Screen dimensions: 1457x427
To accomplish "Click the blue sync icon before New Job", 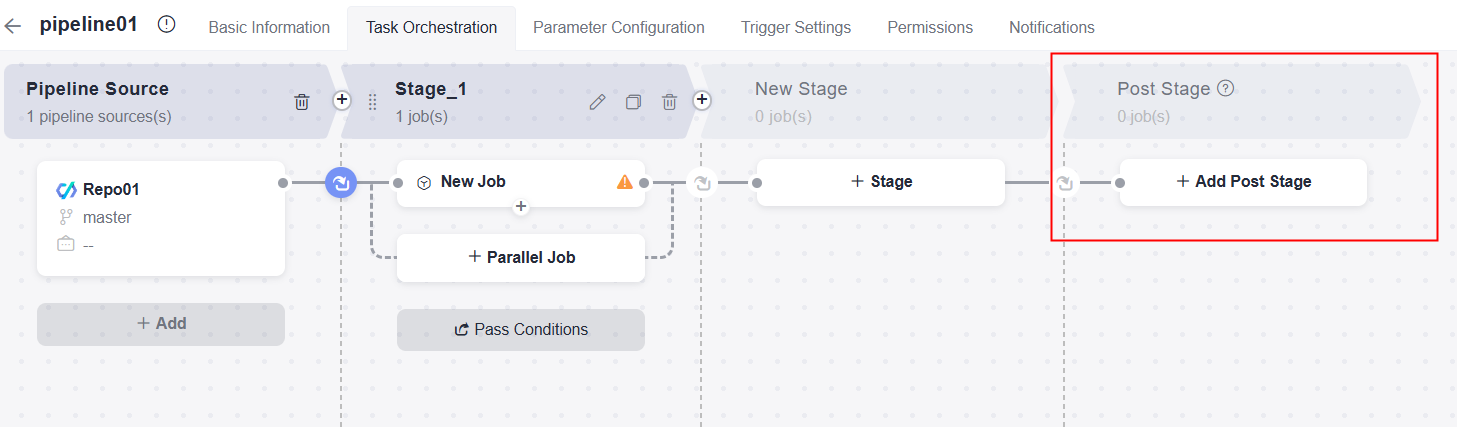I will (341, 183).
